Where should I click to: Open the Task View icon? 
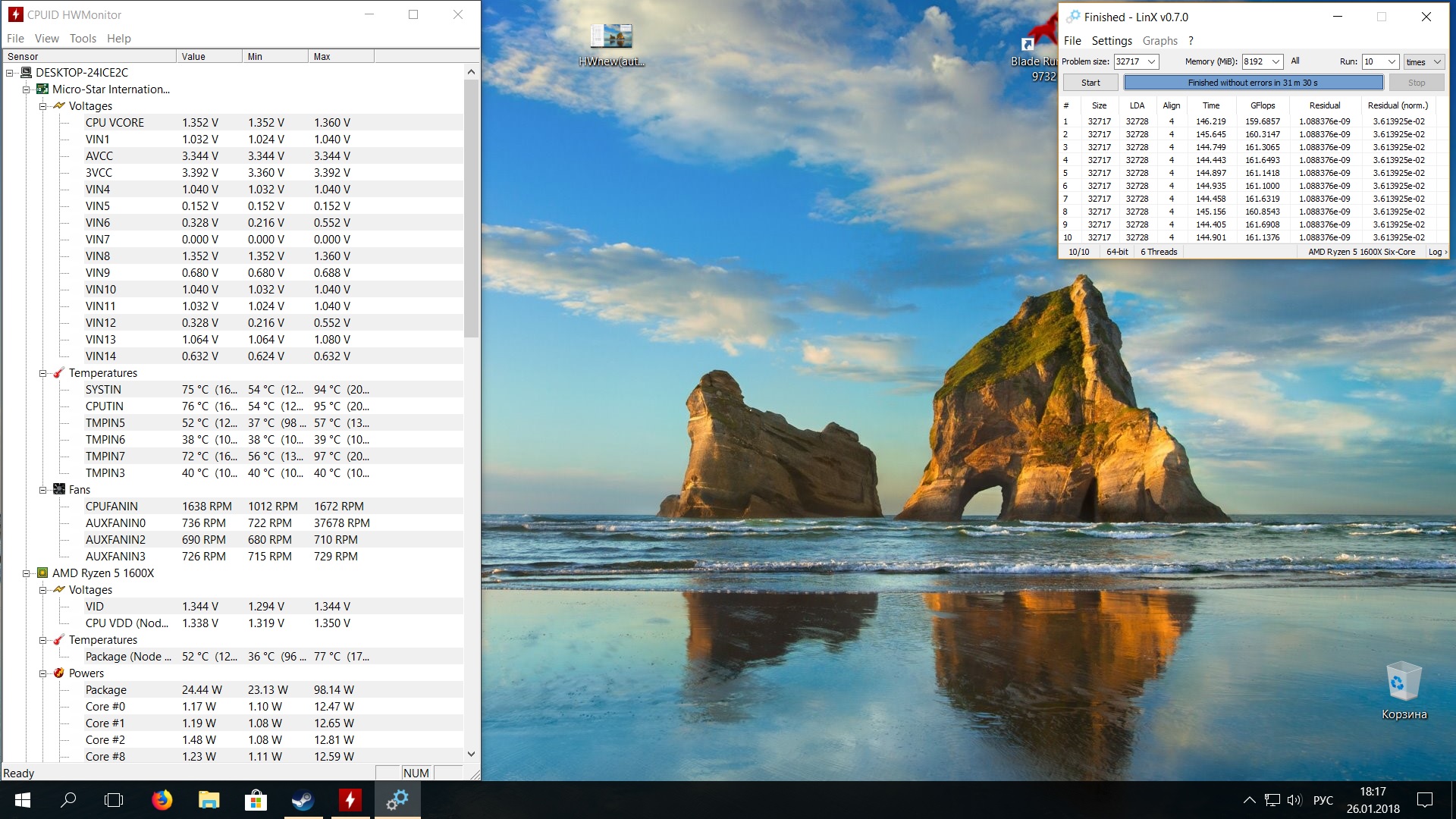(x=114, y=800)
